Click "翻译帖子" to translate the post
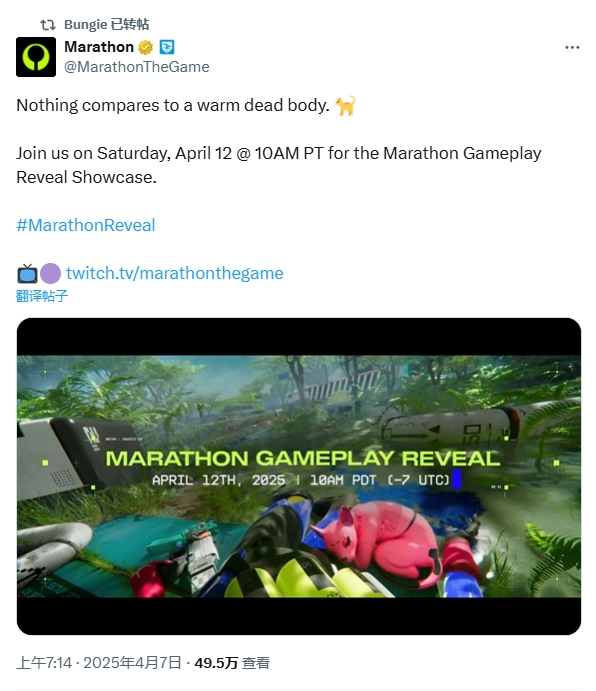Image resolution: width=596 pixels, height=691 pixels. click(42, 296)
